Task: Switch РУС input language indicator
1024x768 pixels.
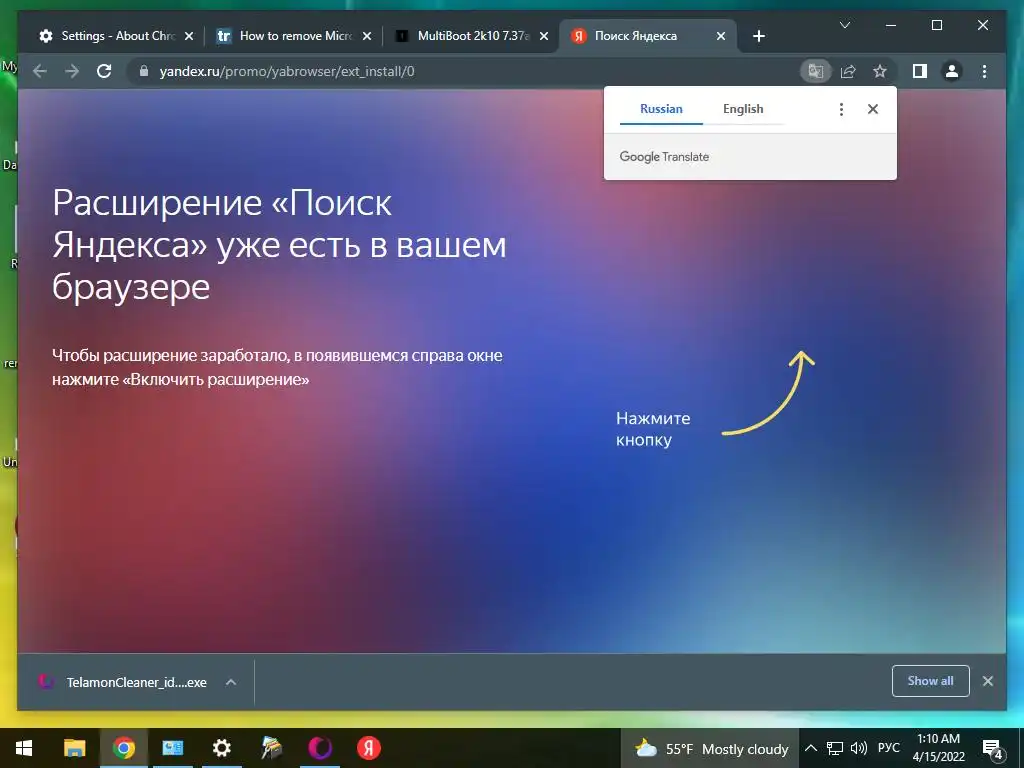Action: coord(888,748)
